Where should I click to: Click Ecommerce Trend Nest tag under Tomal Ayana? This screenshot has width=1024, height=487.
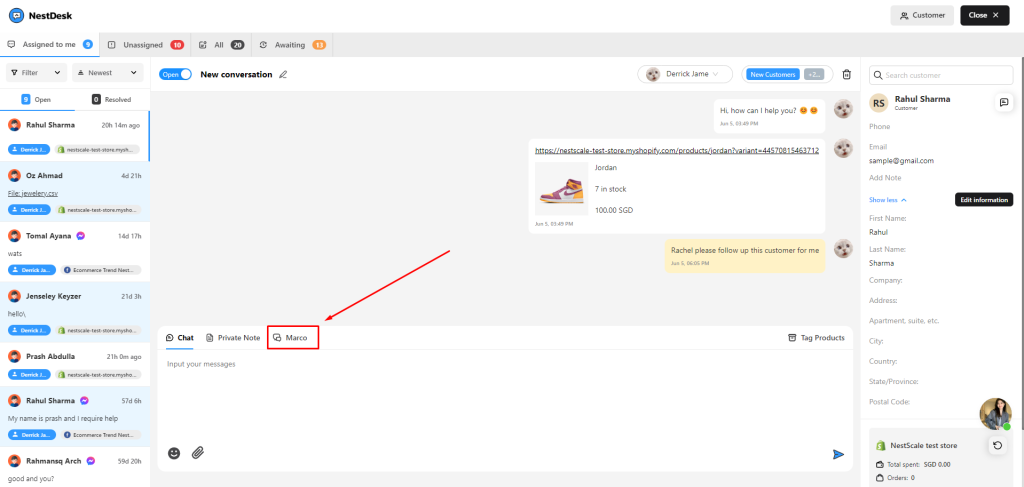pos(101,270)
